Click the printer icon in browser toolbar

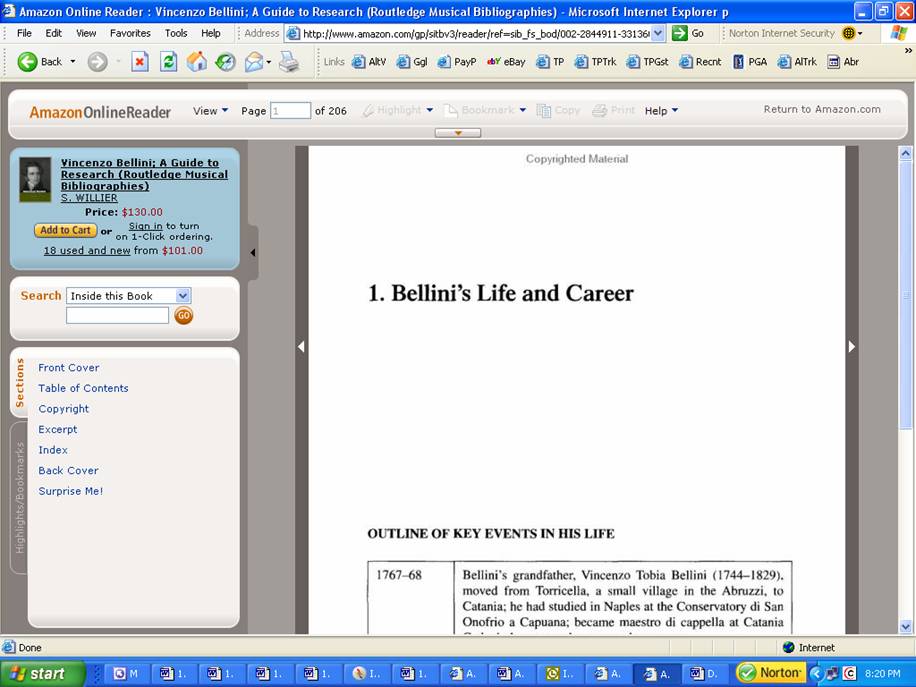pos(288,62)
